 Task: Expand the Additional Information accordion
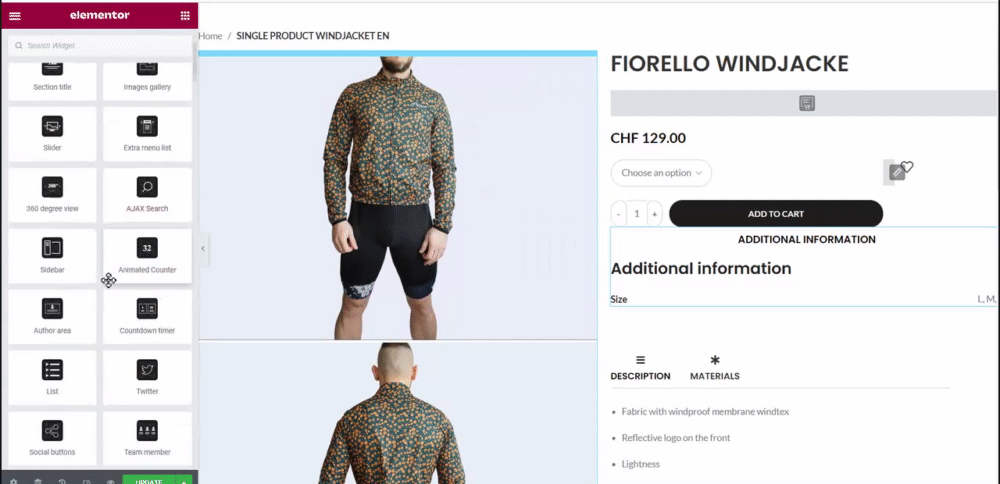[806, 240]
